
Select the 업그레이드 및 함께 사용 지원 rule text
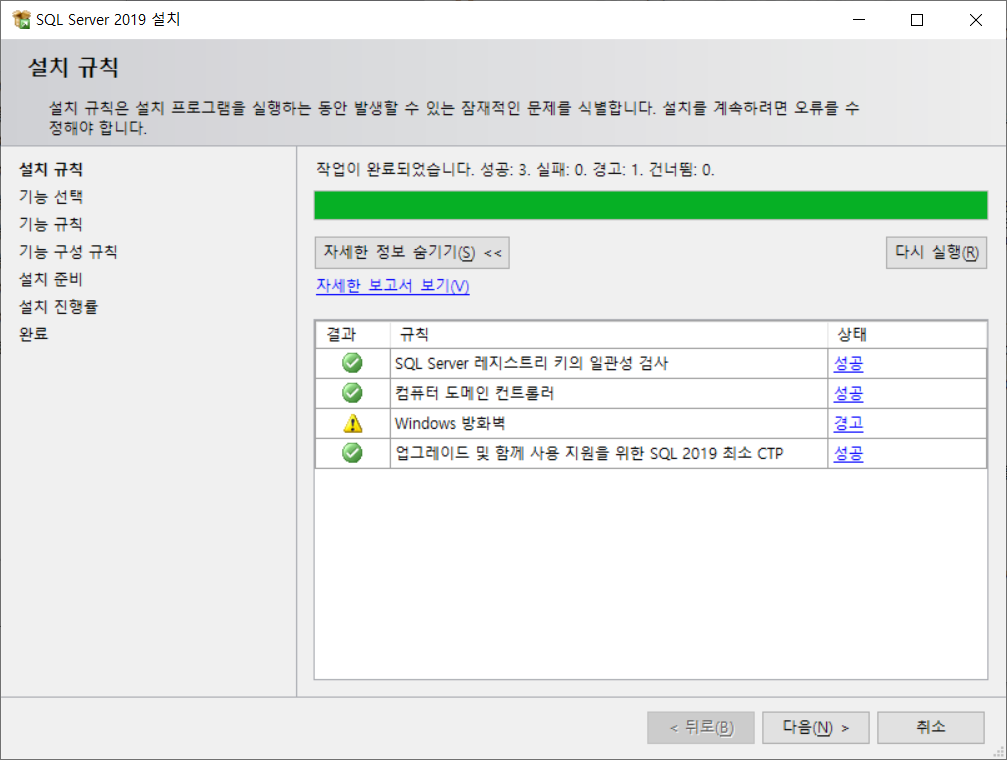pos(589,454)
